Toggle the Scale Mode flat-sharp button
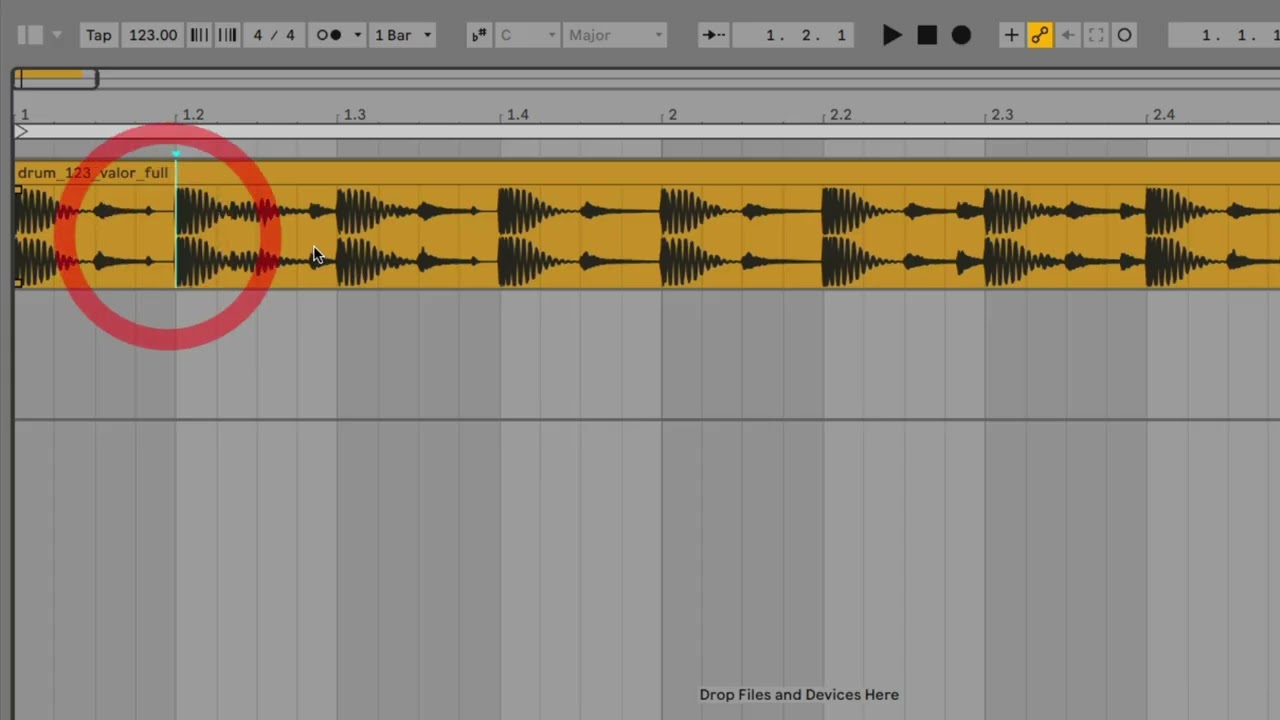Viewport: 1280px width, 720px height. [x=479, y=35]
